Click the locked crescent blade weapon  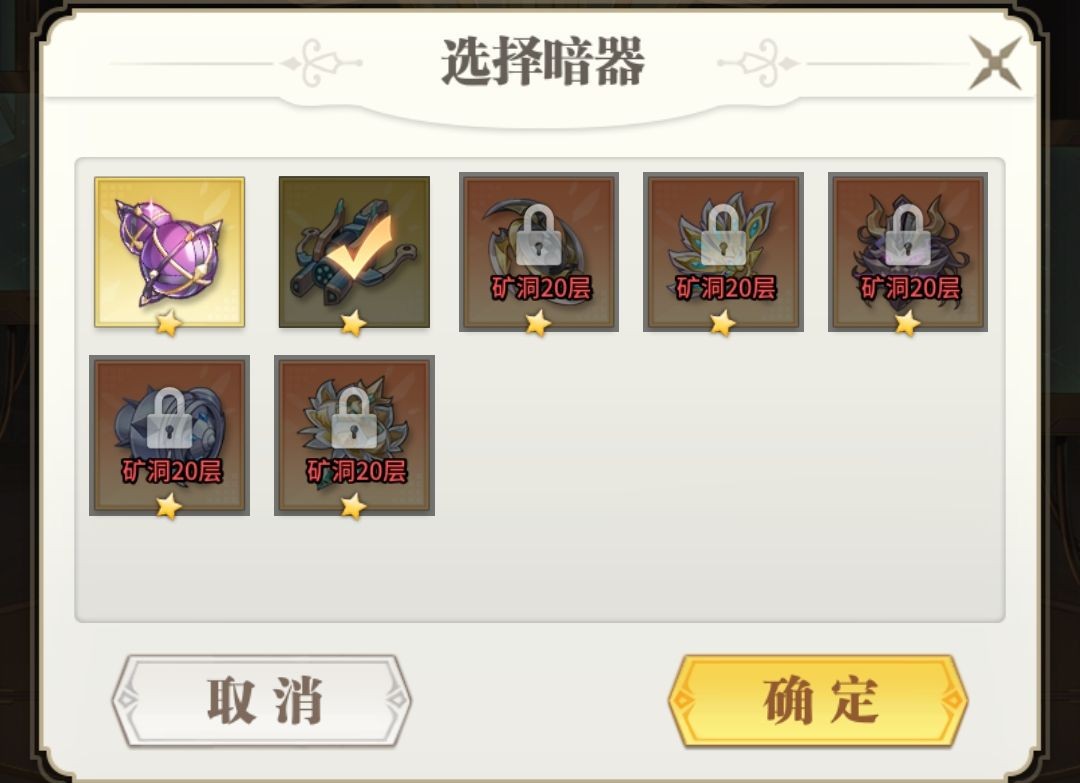pyautogui.click(x=539, y=252)
